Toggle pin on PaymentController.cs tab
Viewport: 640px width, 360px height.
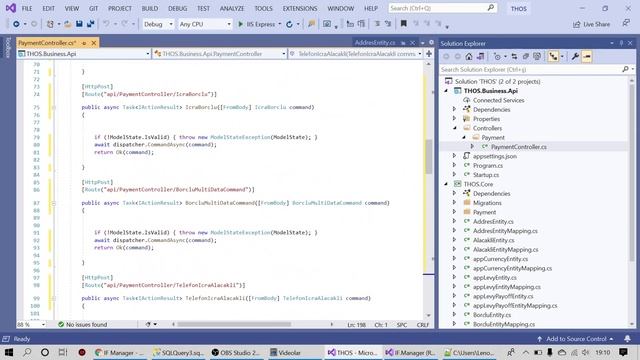click(84, 43)
